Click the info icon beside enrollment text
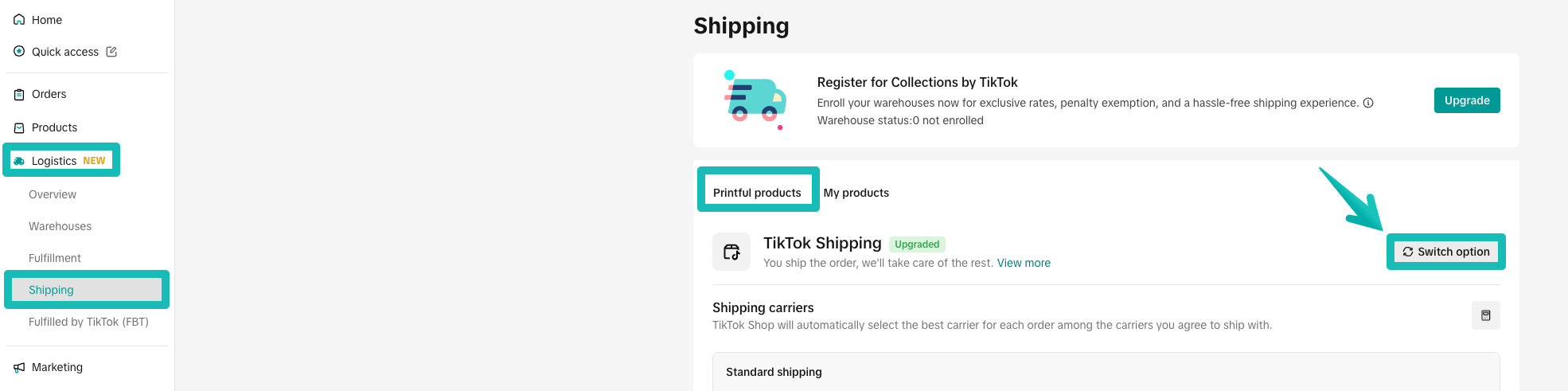The image size is (1568, 391). [1368, 103]
